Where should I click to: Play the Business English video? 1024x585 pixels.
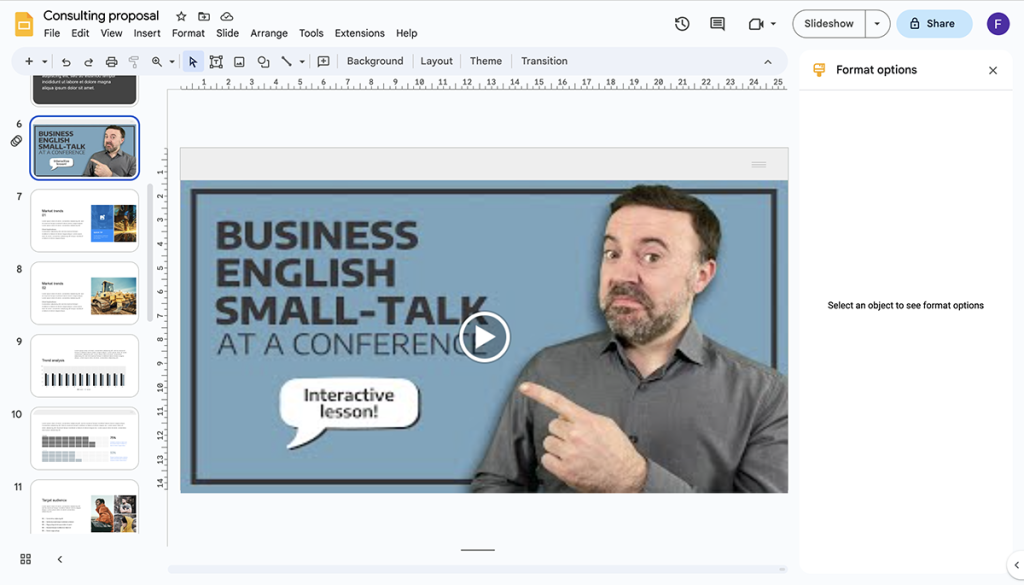pos(484,337)
